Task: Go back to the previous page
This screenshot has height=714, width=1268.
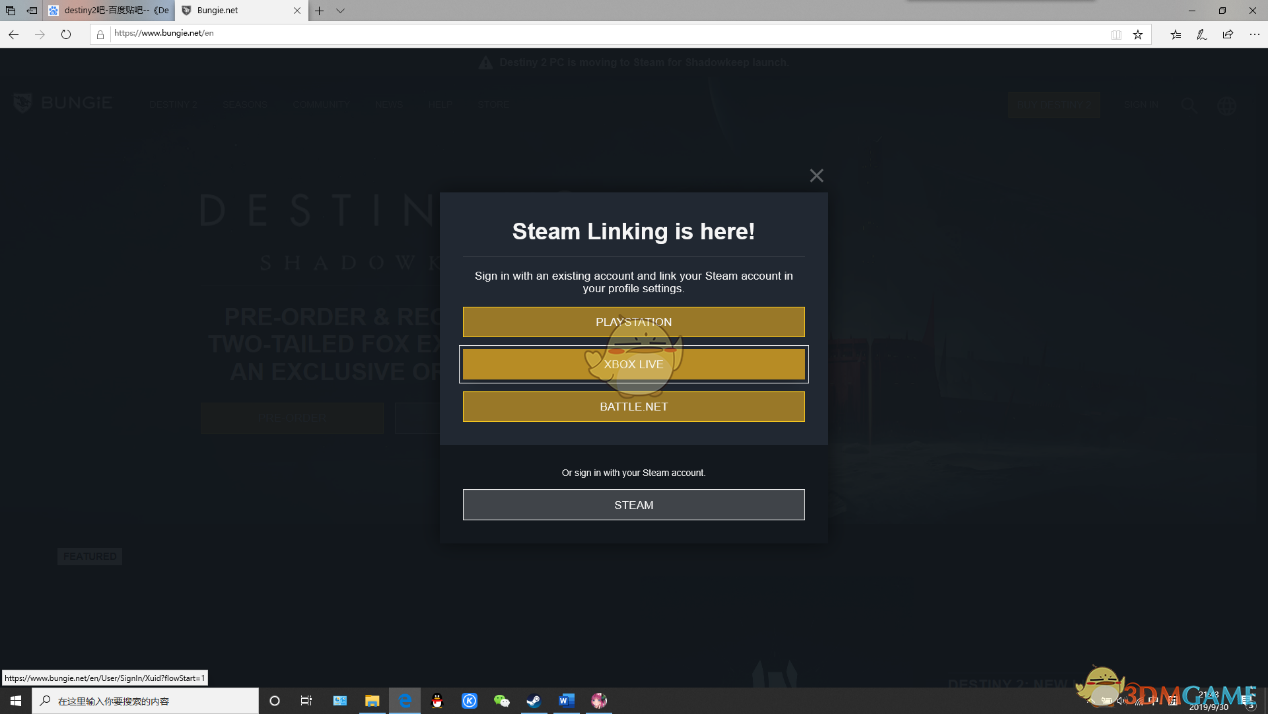Action: click(13, 34)
